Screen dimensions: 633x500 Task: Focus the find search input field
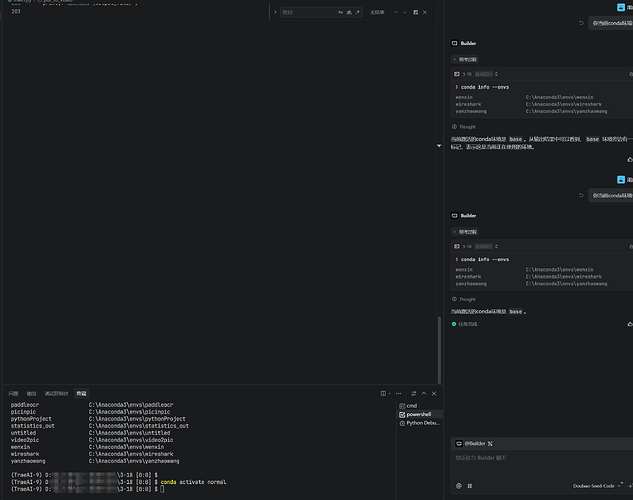pos(309,13)
